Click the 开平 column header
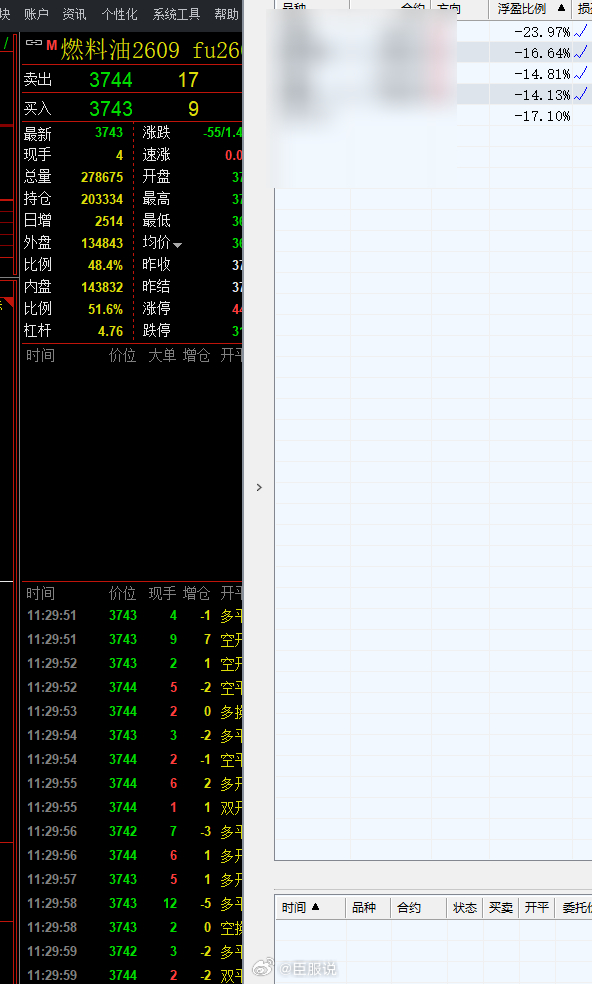Image resolution: width=592 pixels, height=984 pixels. [537, 907]
